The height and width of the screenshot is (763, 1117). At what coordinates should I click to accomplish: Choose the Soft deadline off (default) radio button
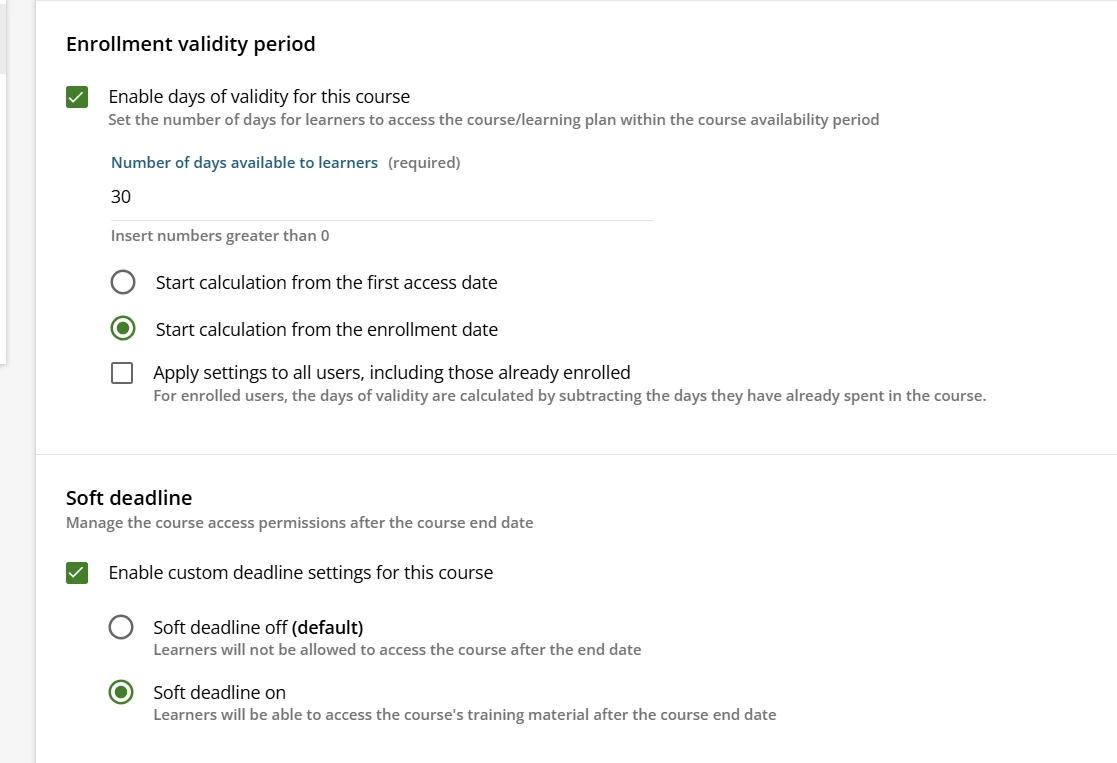tap(121, 628)
